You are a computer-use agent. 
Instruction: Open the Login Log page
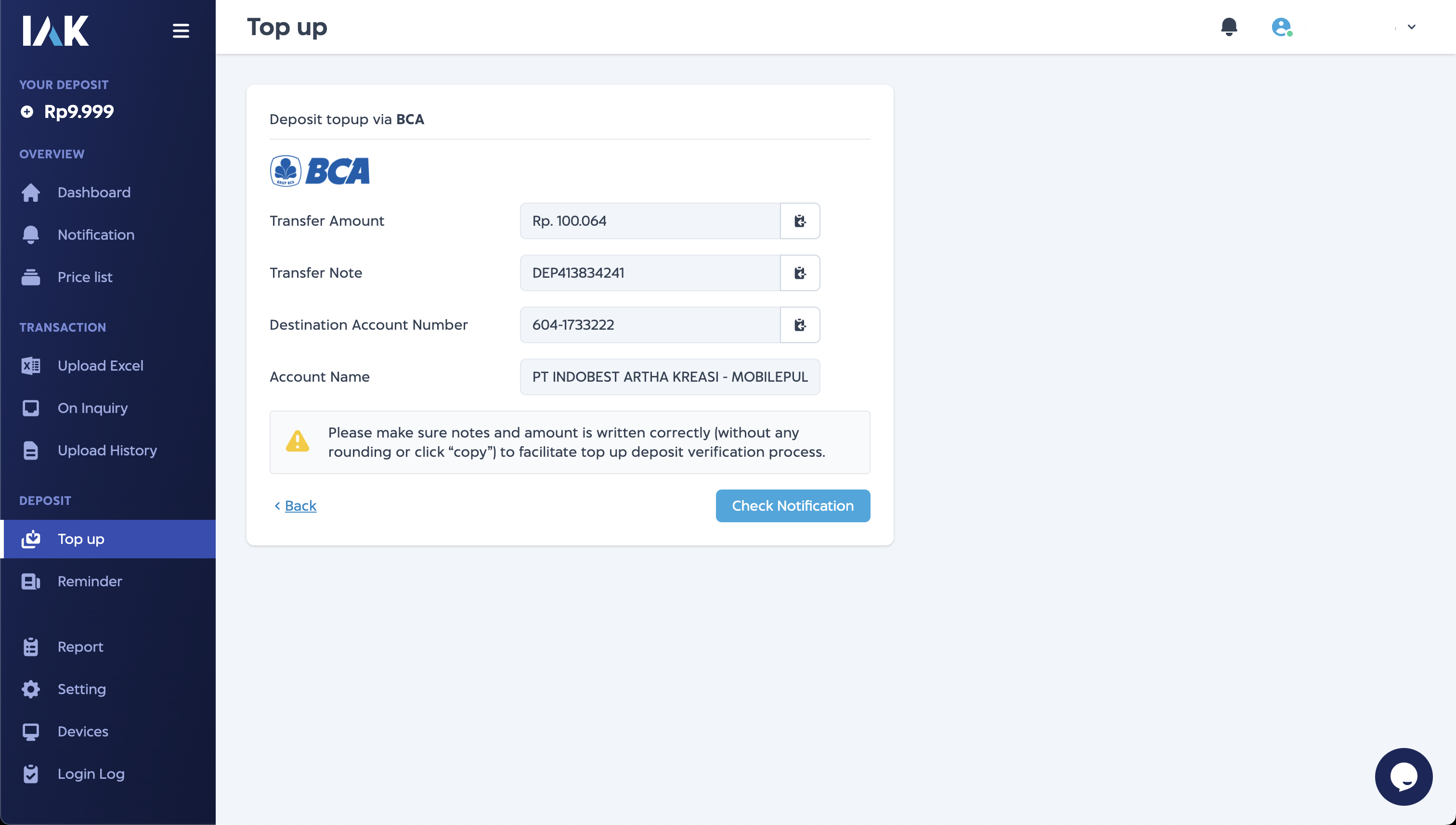(x=91, y=773)
